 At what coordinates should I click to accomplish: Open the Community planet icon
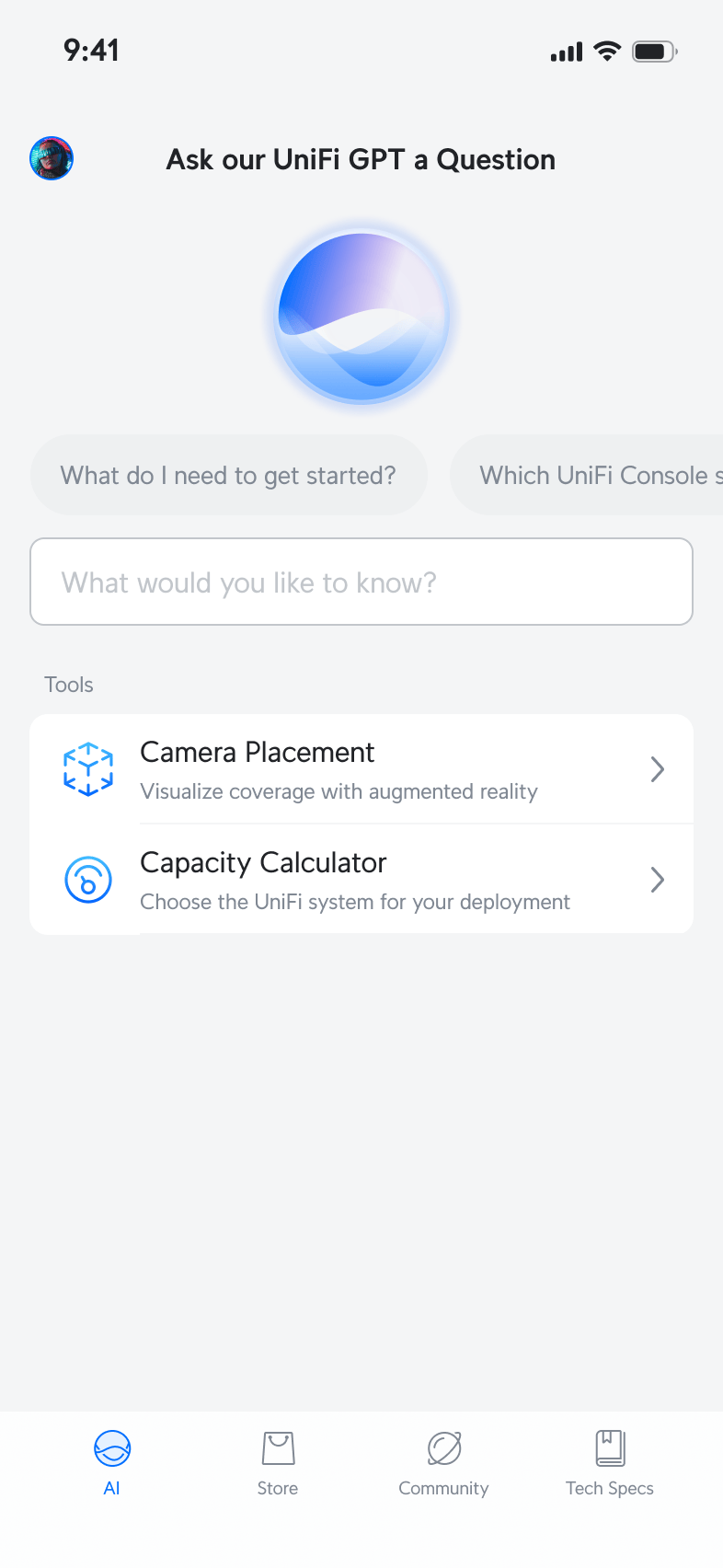tap(444, 1448)
